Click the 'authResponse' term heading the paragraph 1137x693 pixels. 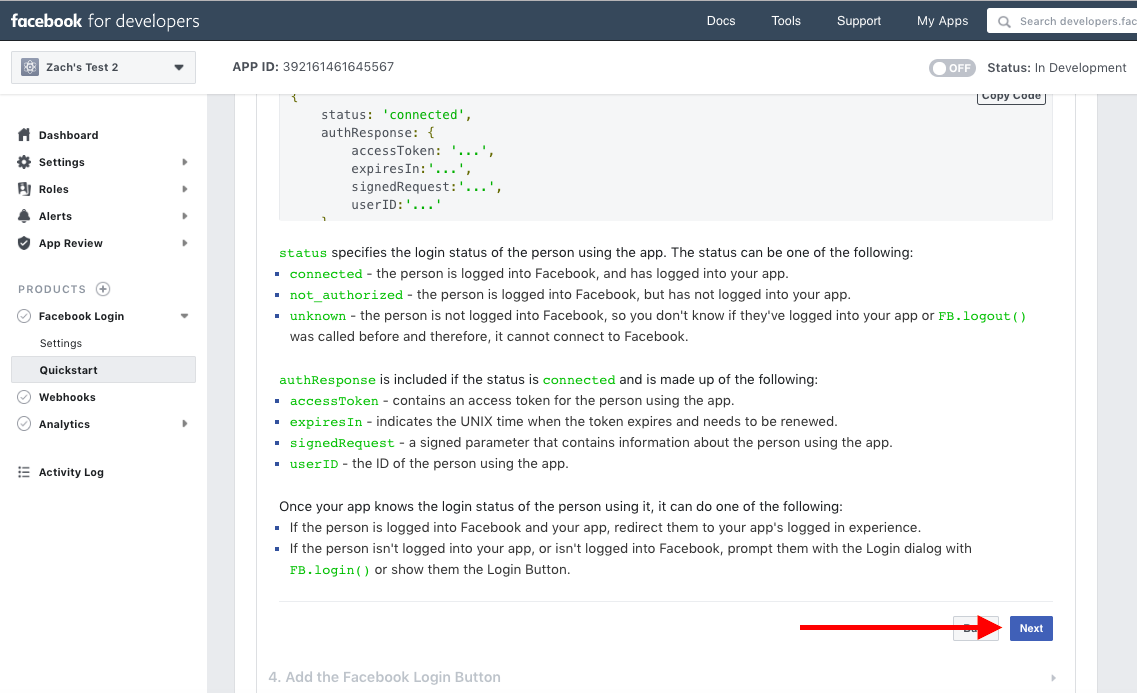[x=327, y=380]
